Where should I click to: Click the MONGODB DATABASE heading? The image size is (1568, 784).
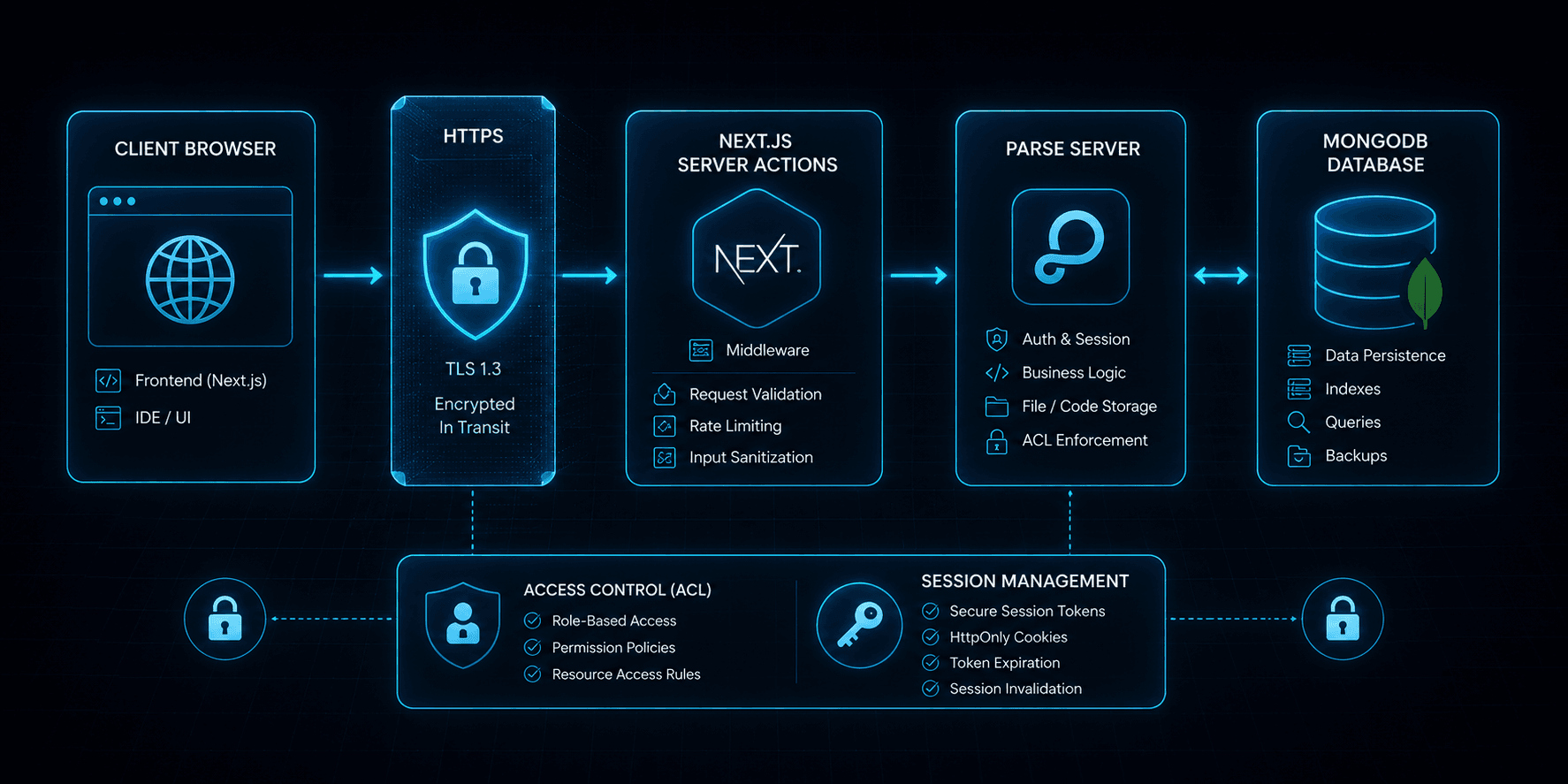(1375, 153)
